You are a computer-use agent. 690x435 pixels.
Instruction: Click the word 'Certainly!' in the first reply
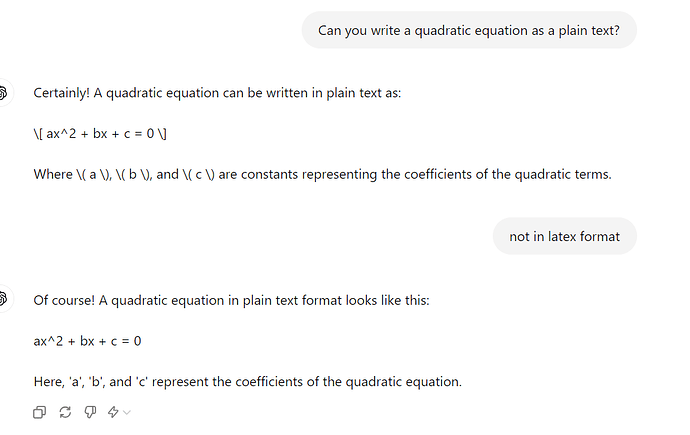click(x=63, y=93)
